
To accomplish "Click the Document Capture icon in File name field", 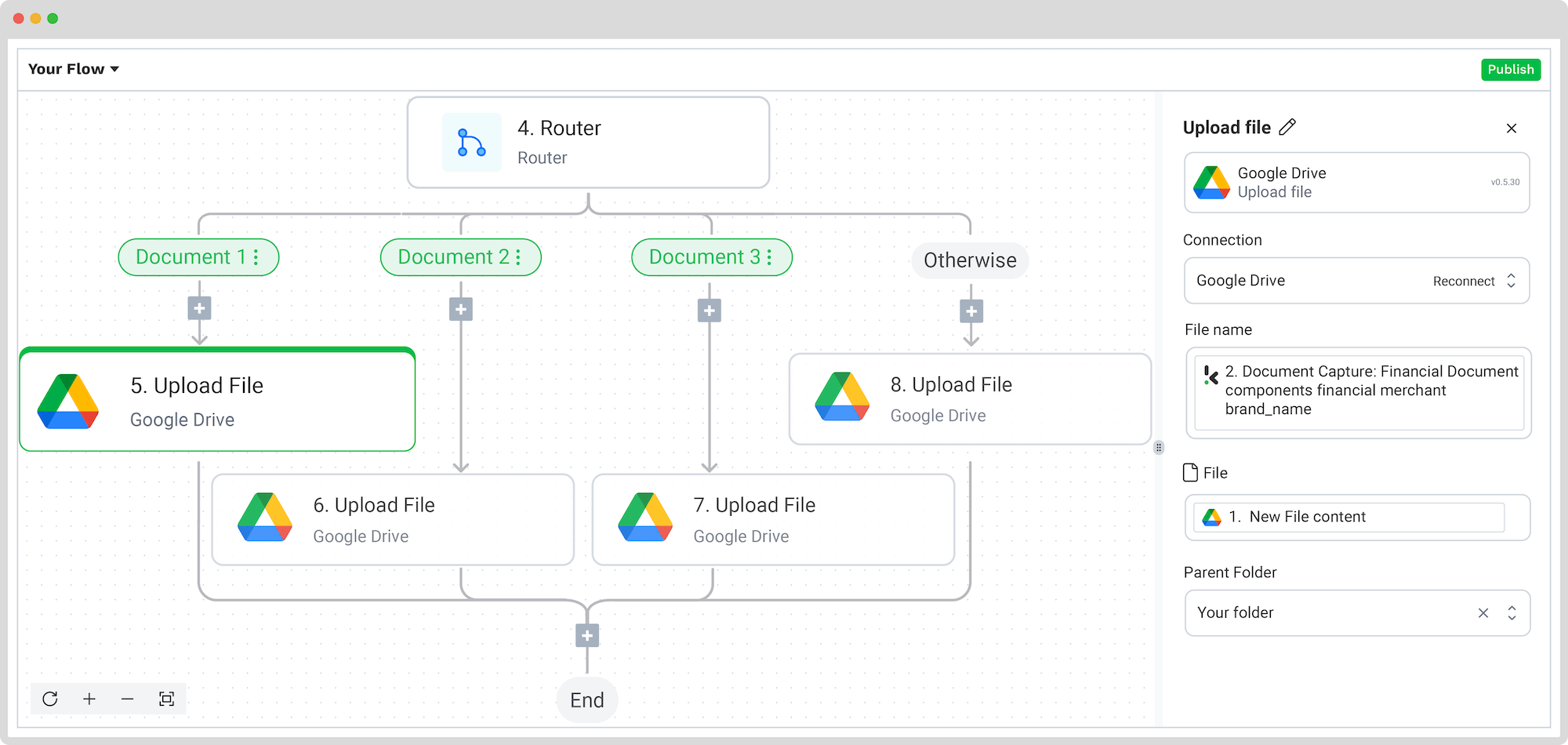I will pyautogui.click(x=1211, y=376).
